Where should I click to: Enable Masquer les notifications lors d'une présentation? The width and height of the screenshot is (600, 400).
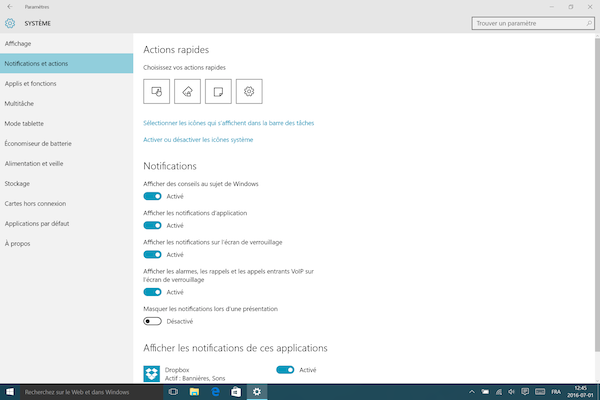pyautogui.click(x=152, y=321)
